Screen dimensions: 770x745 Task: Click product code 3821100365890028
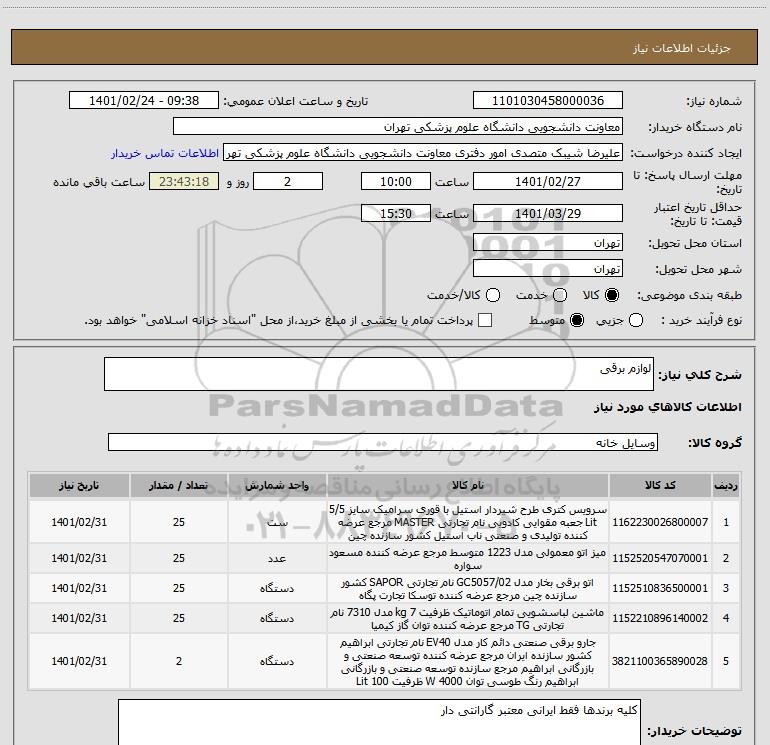tap(660, 661)
